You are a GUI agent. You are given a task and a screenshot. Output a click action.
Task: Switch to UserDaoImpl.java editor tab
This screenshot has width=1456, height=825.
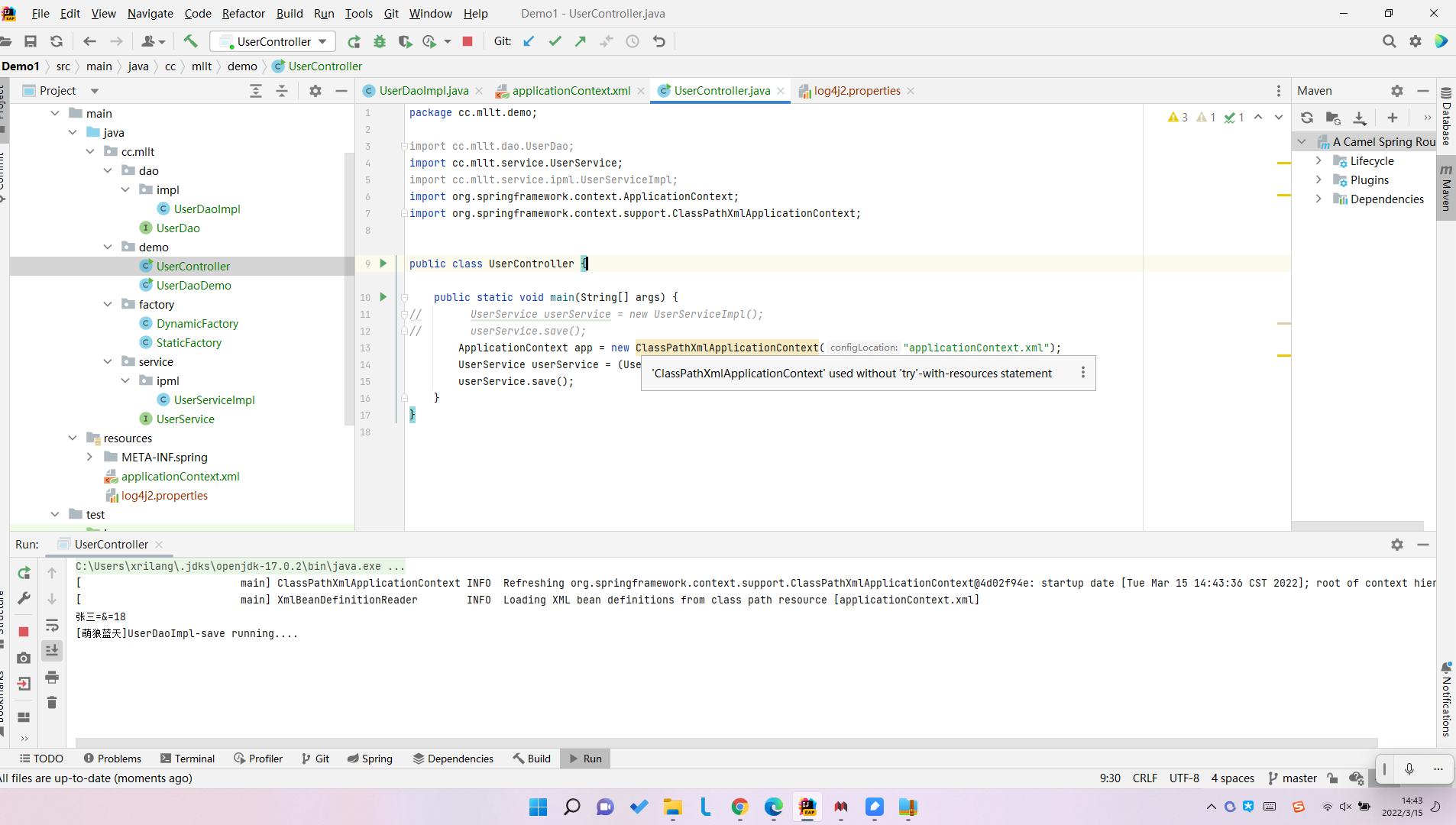(423, 90)
